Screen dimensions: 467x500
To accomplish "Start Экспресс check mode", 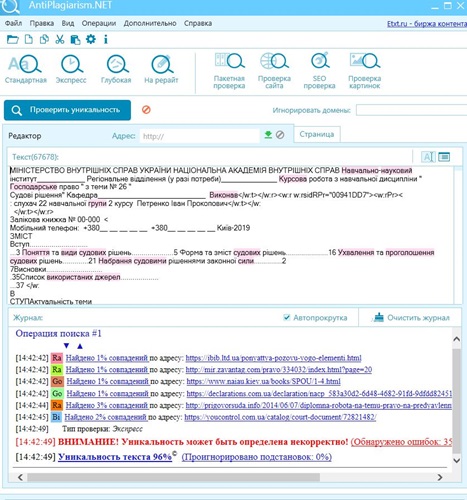I will [71, 69].
